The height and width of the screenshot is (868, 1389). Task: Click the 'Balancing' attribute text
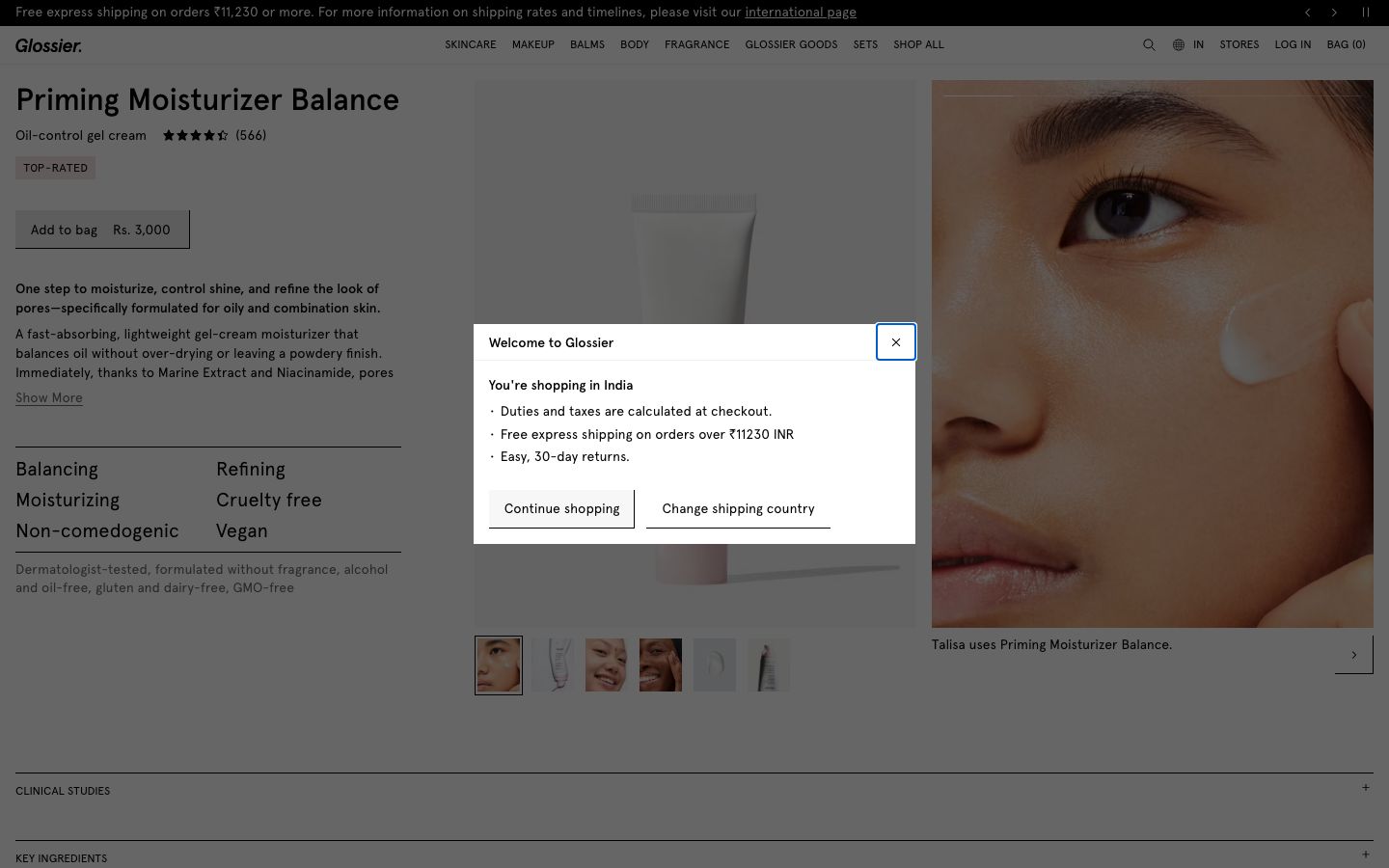(57, 469)
